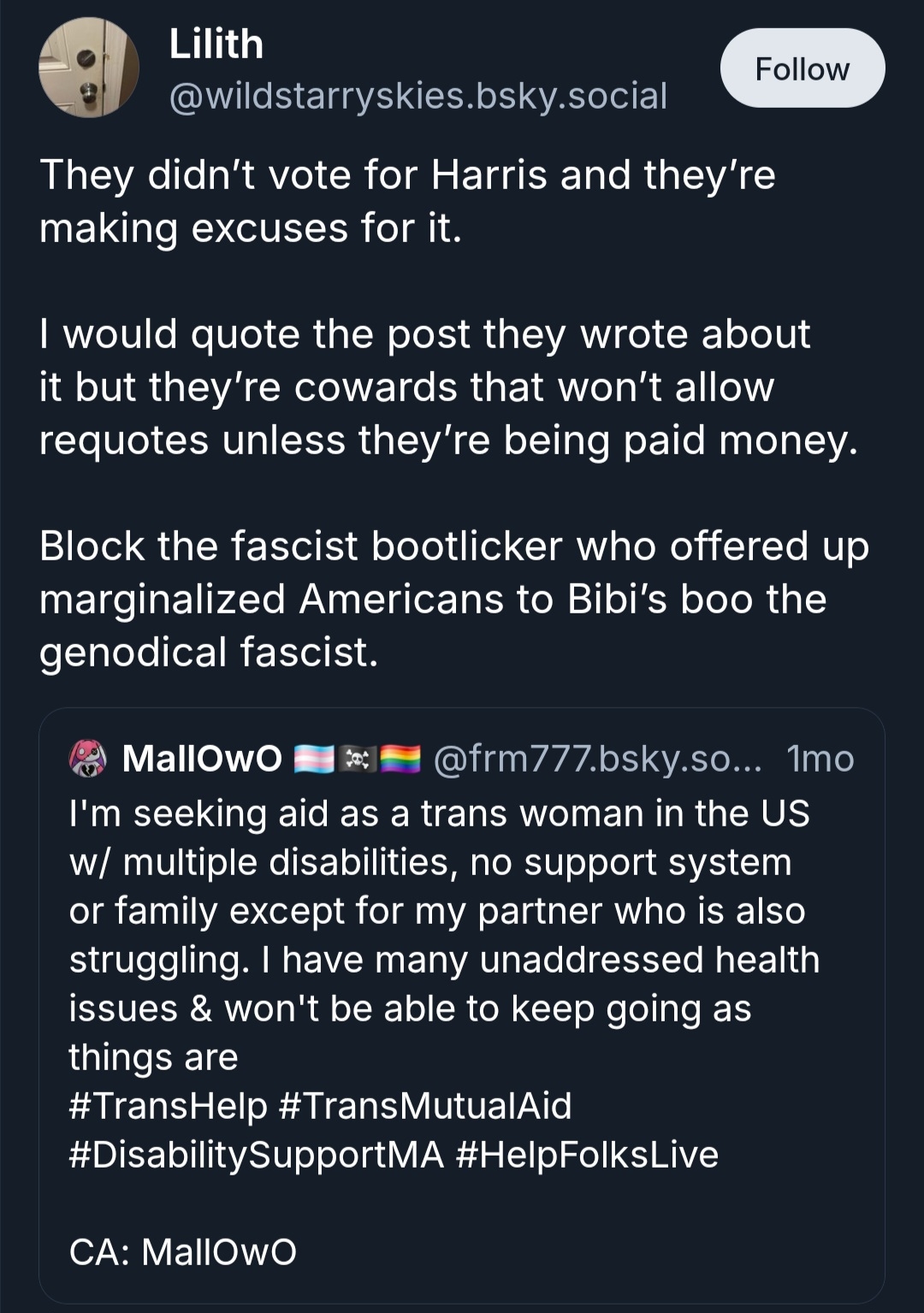Click the 1mo timestamp on quoted post
This screenshot has width=924, height=1313.
(x=820, y=759)
